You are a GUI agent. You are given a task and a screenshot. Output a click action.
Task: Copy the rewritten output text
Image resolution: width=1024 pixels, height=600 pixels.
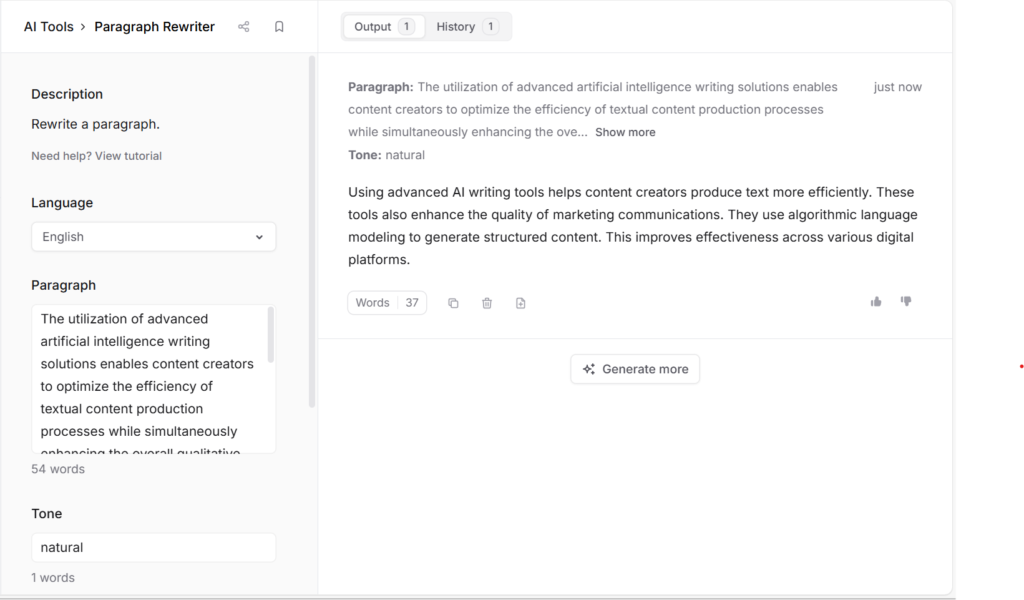[x=453, y=303]
